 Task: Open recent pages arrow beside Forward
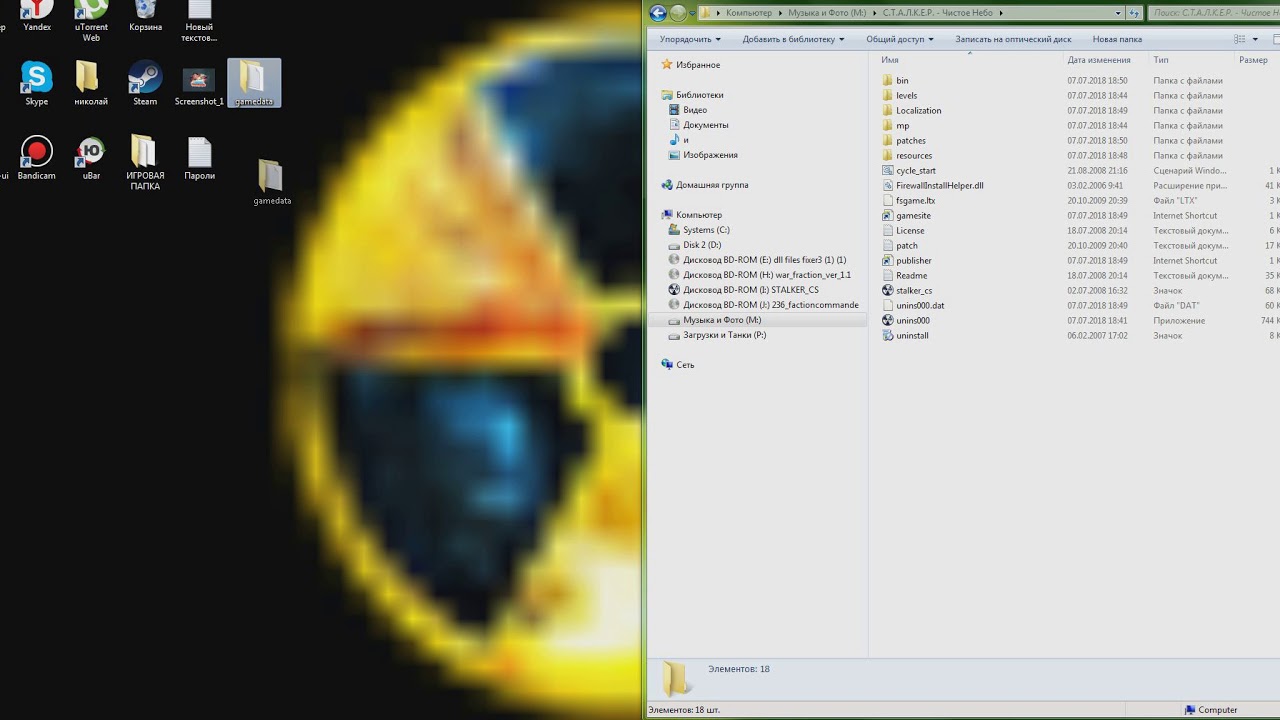click(694, 13)
